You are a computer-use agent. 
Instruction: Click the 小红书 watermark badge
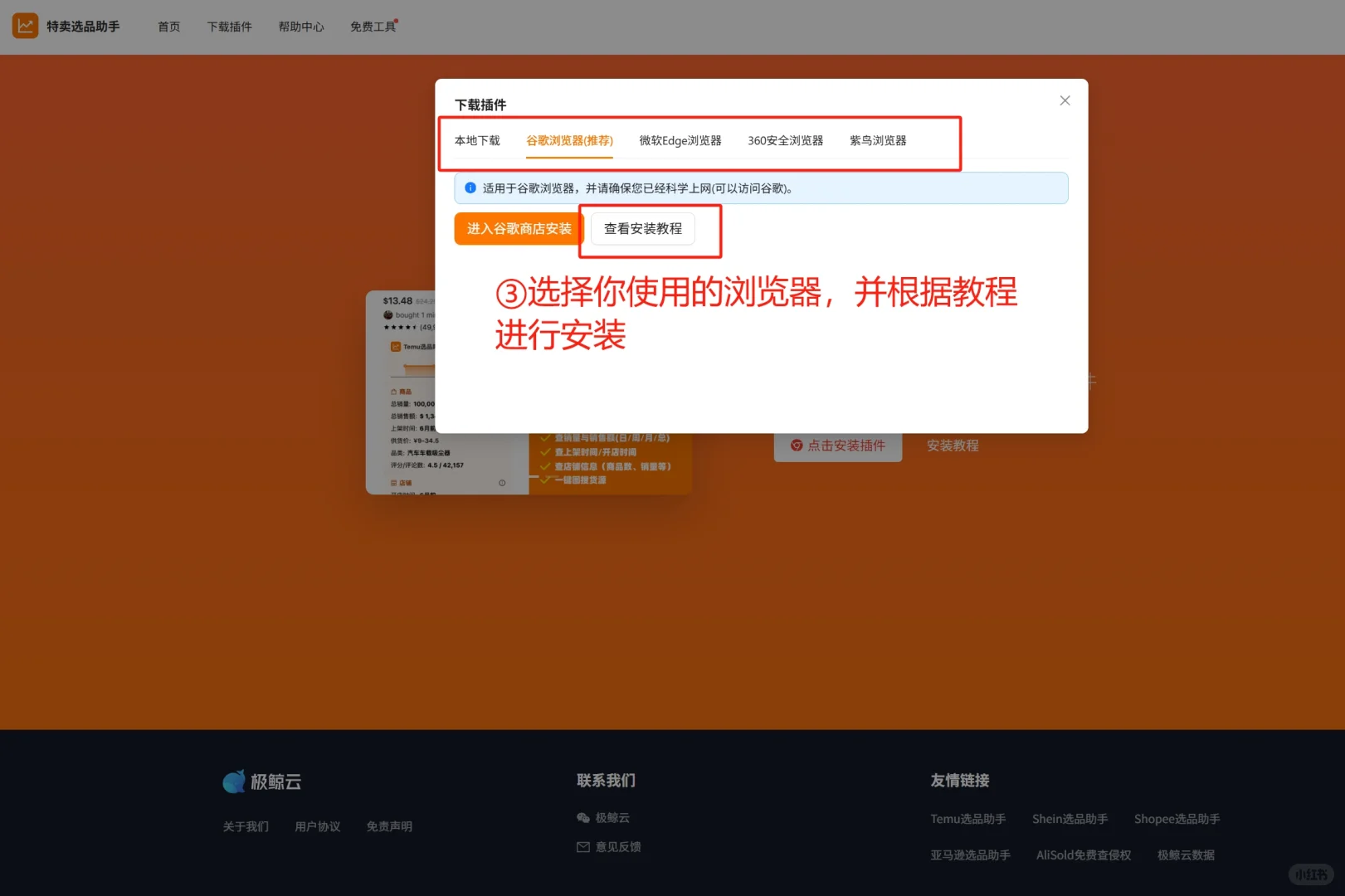click(x=1309, y=874)
